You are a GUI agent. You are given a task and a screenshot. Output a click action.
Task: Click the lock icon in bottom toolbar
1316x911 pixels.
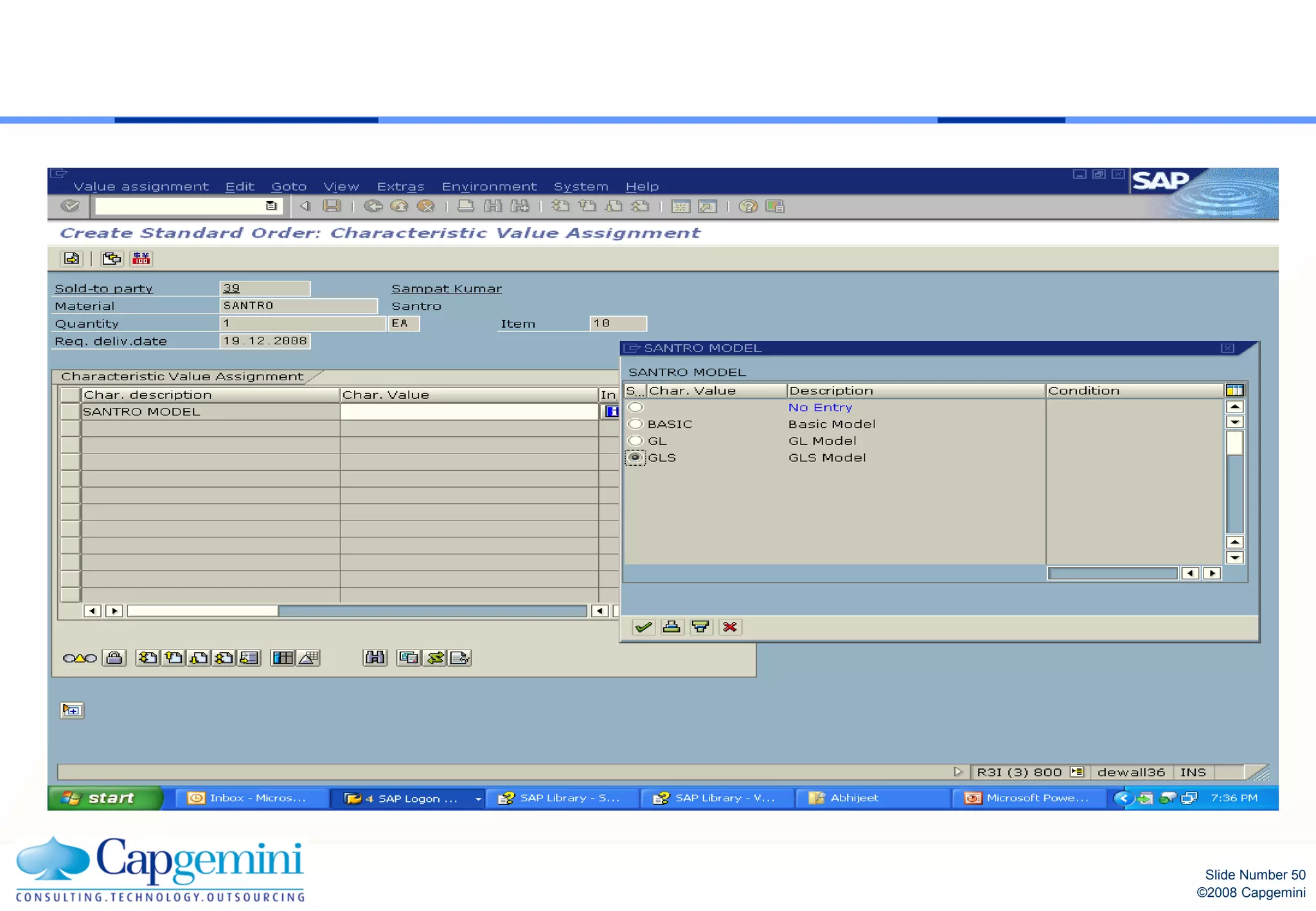(x=114, y=657)
